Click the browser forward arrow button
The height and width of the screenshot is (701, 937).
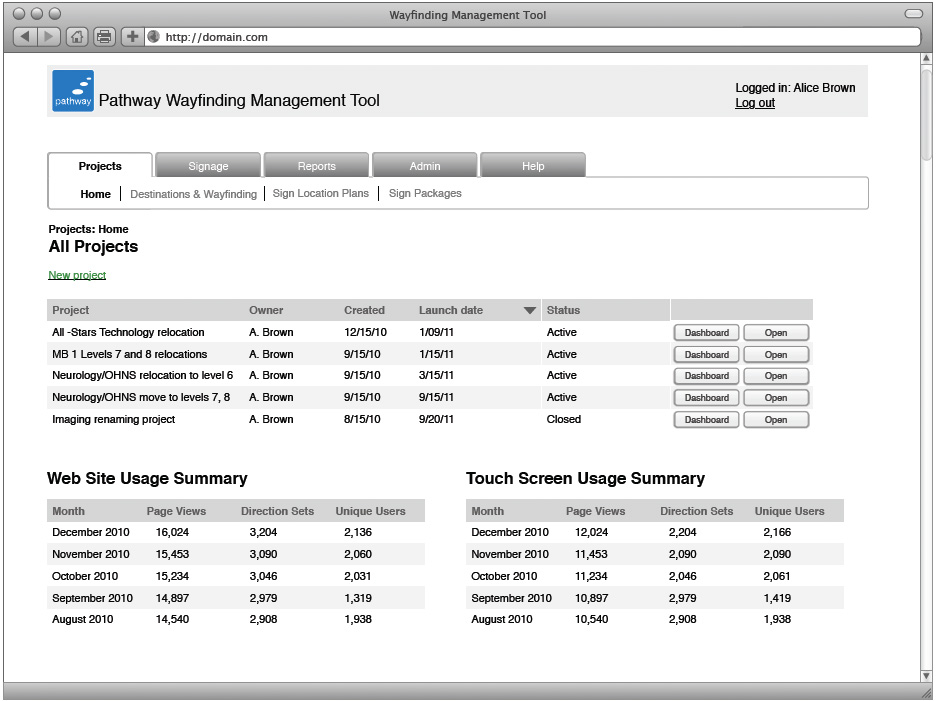point(49,37)
